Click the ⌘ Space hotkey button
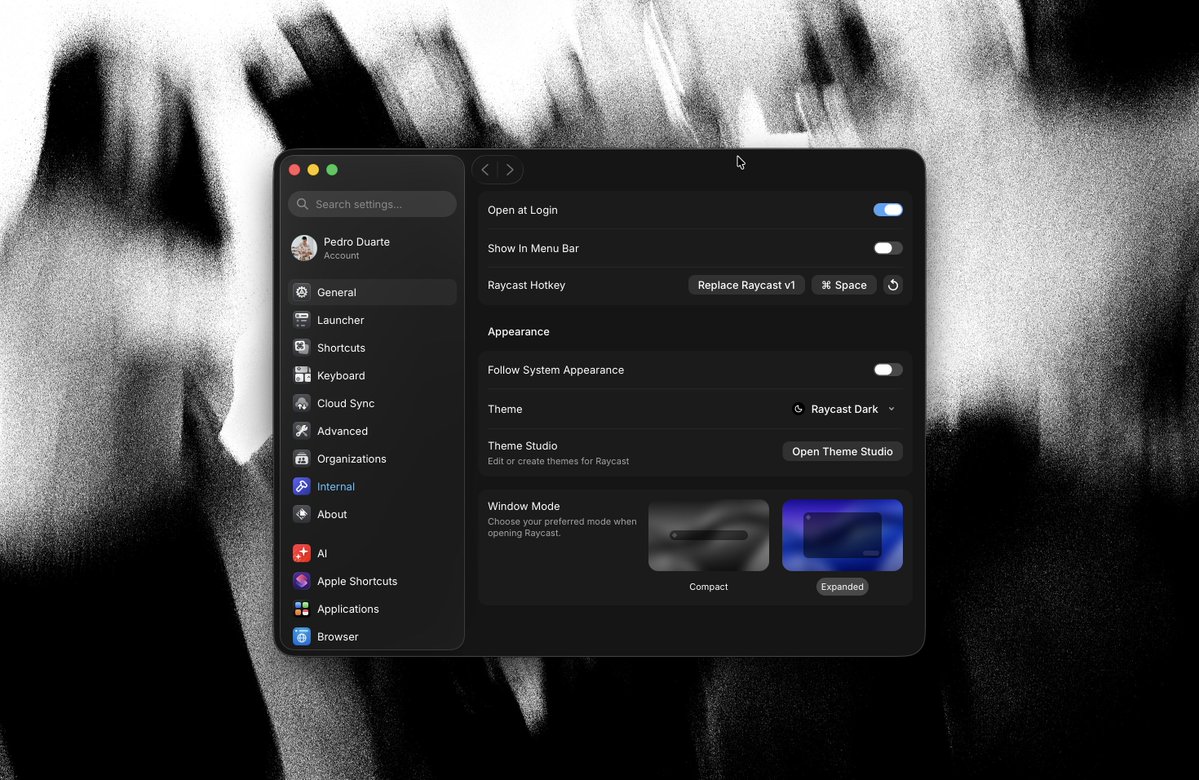Viewport: 1199px width, 780px height. coord(844,285)
